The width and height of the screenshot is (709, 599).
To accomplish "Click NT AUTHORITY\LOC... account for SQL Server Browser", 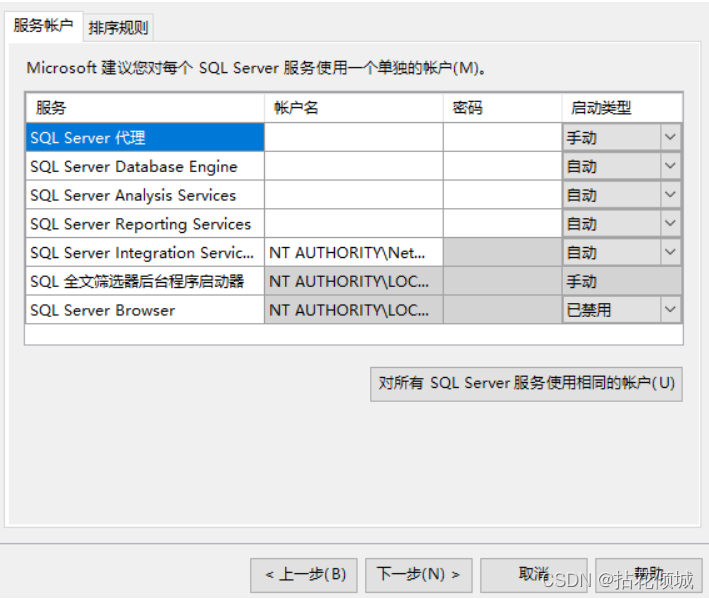I will 354,310.
